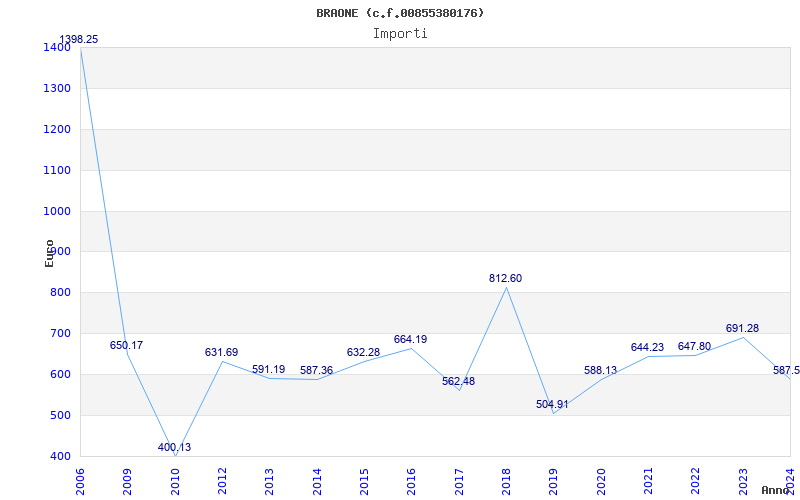
Task: Click the 588.13 value label
Action: coord(601,370)
